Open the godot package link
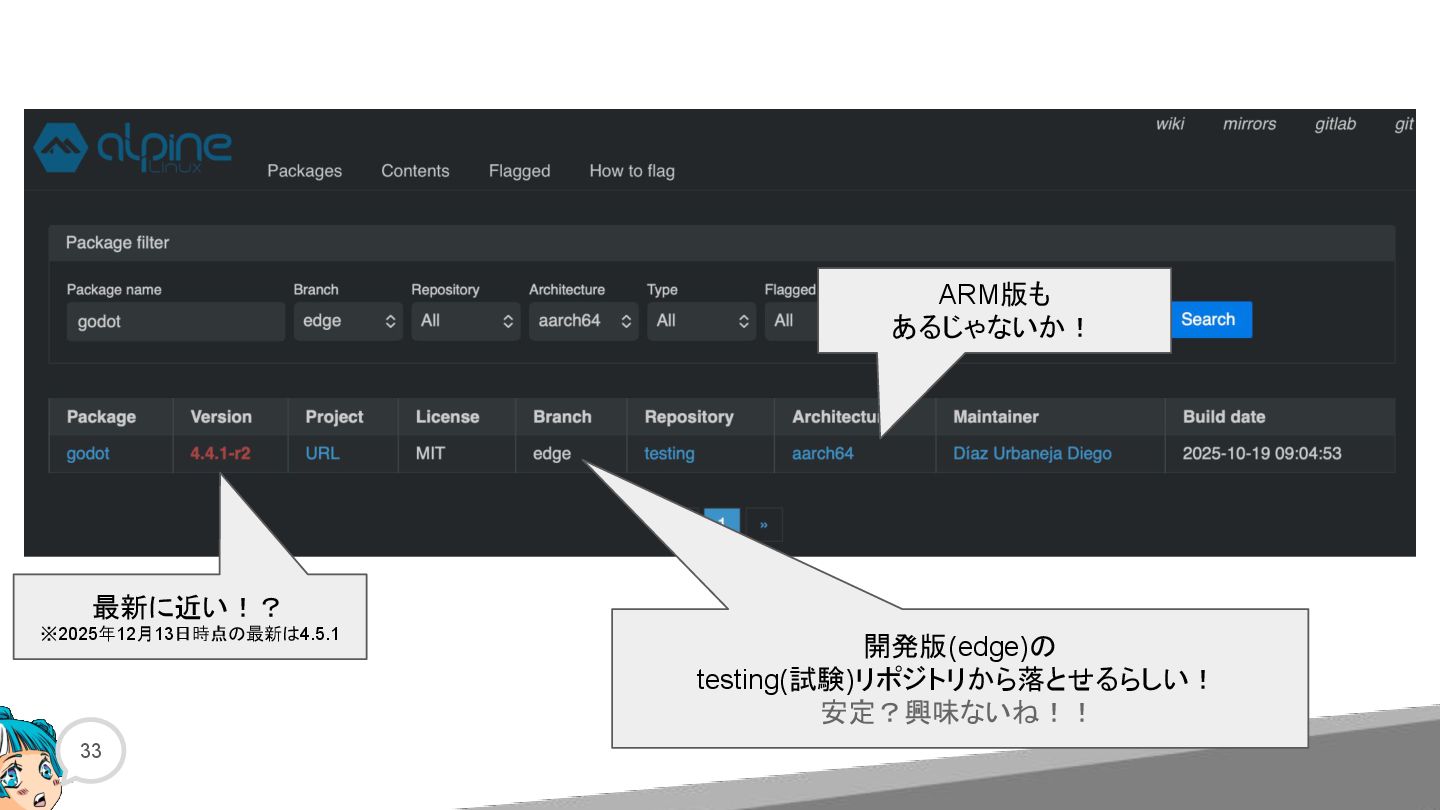1440x810 pixels. tap(88, 453)
